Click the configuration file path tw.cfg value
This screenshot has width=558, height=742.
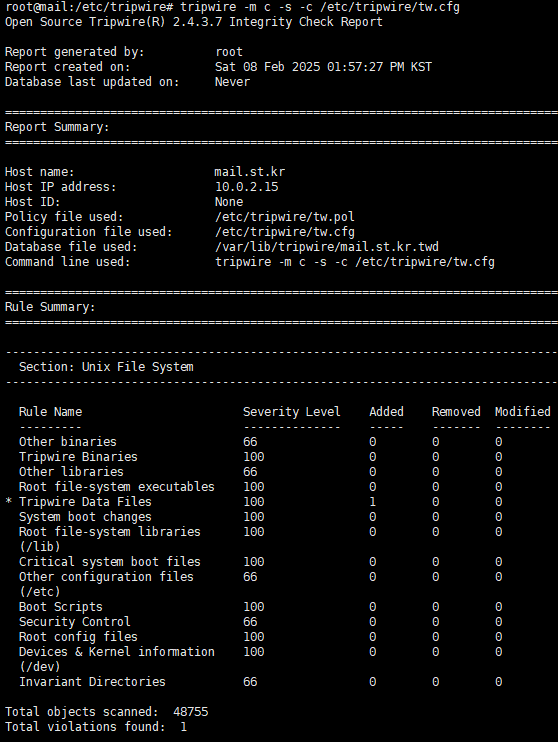(284, 232)
